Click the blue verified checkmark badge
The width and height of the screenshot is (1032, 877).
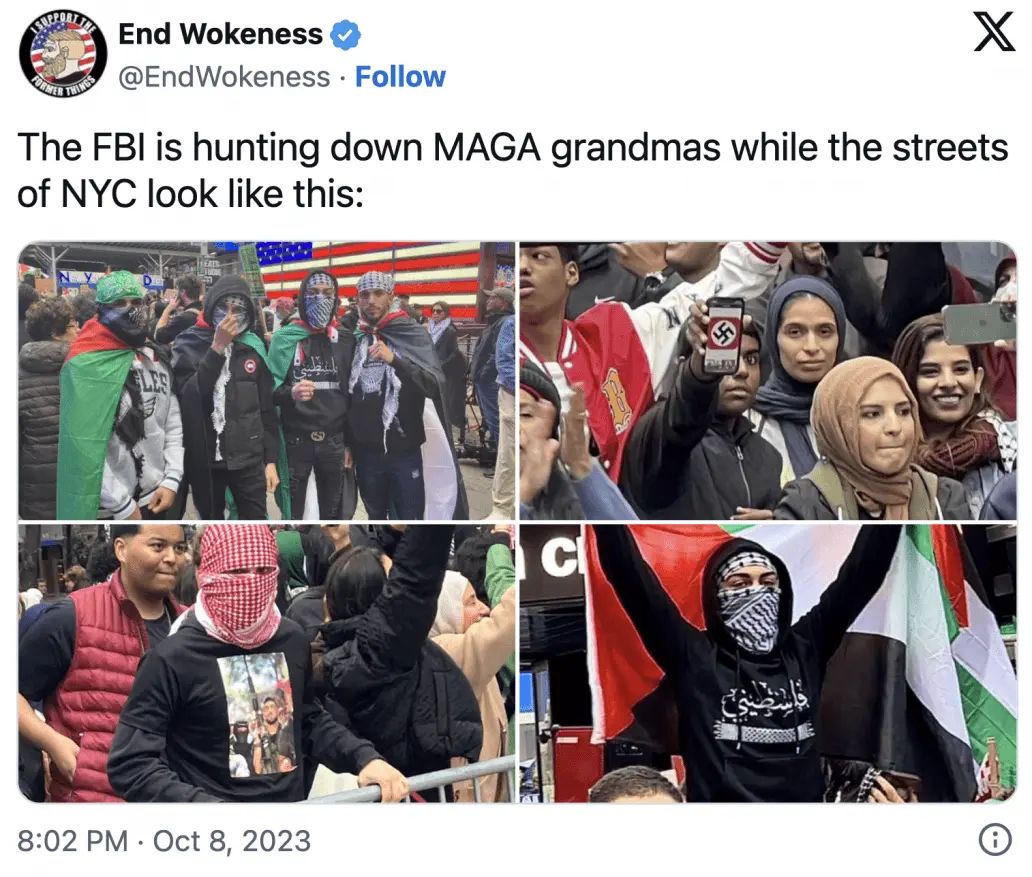(345, 35)
